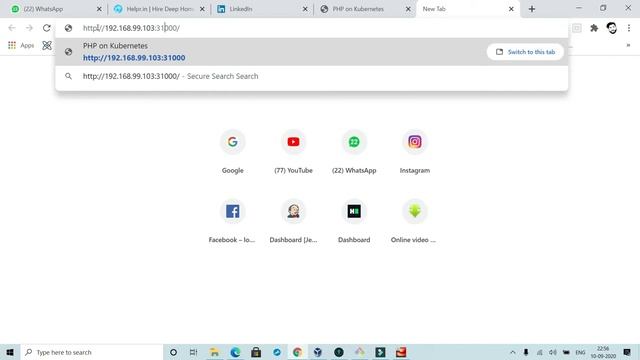Open the Chrome three-dot menu
This screenshot has width=640, height=360.
[629, 28]
